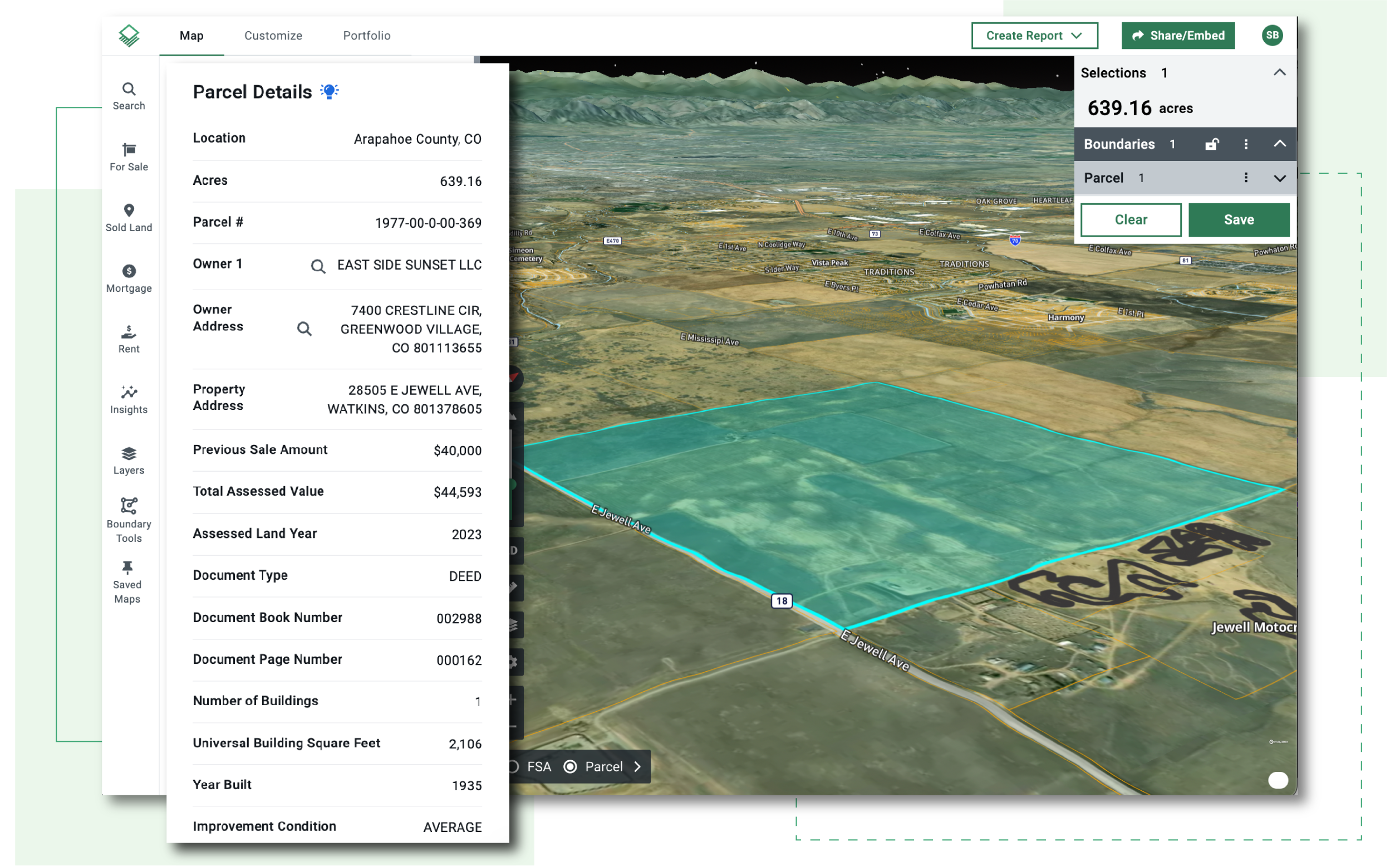This screenshot has height=866, width=1400.
Task: Click Universal Building Square Feet 2,106
Action: (465, 745)
